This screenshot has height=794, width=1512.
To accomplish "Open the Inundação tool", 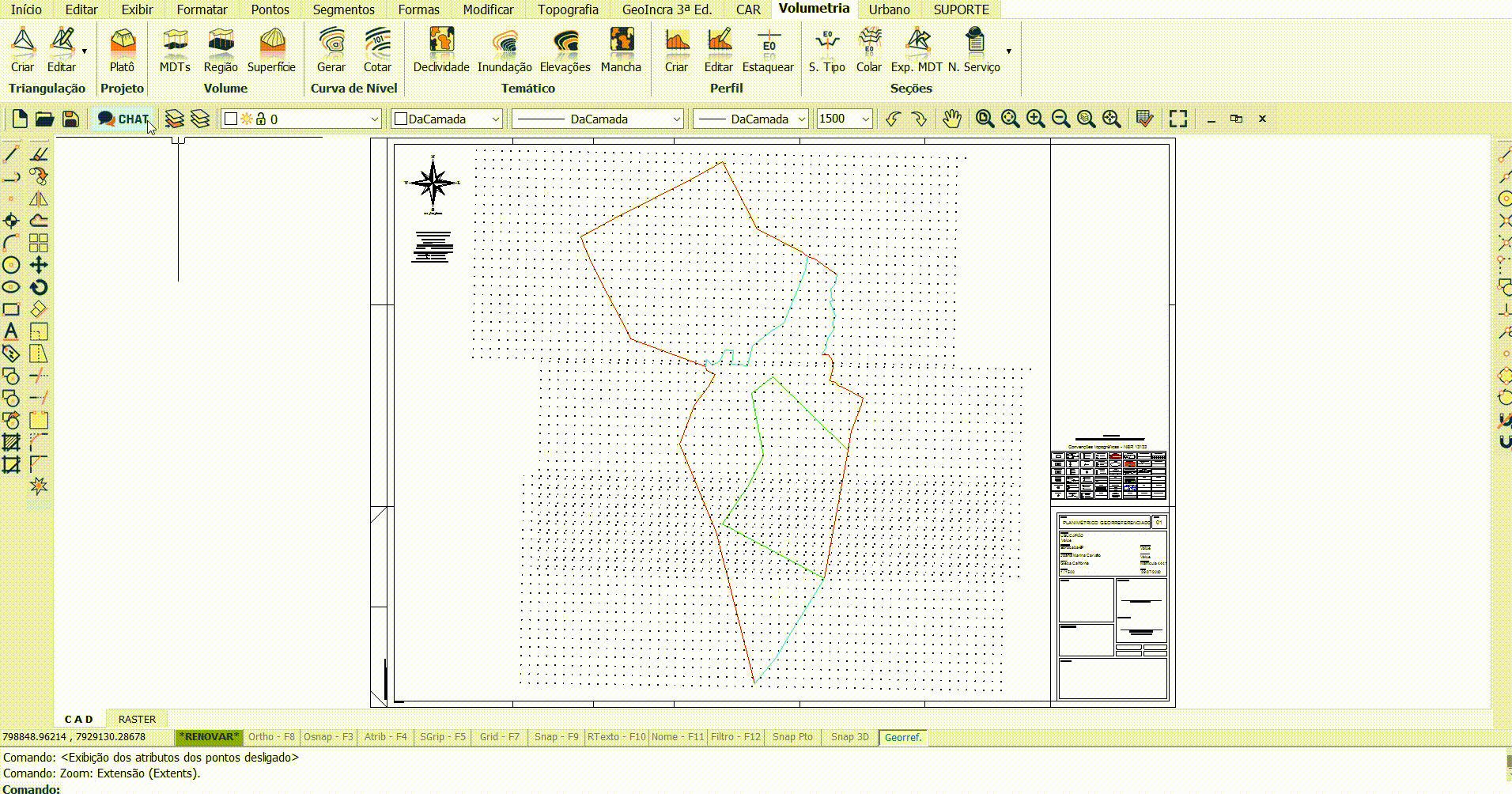I will pos(505,49).
